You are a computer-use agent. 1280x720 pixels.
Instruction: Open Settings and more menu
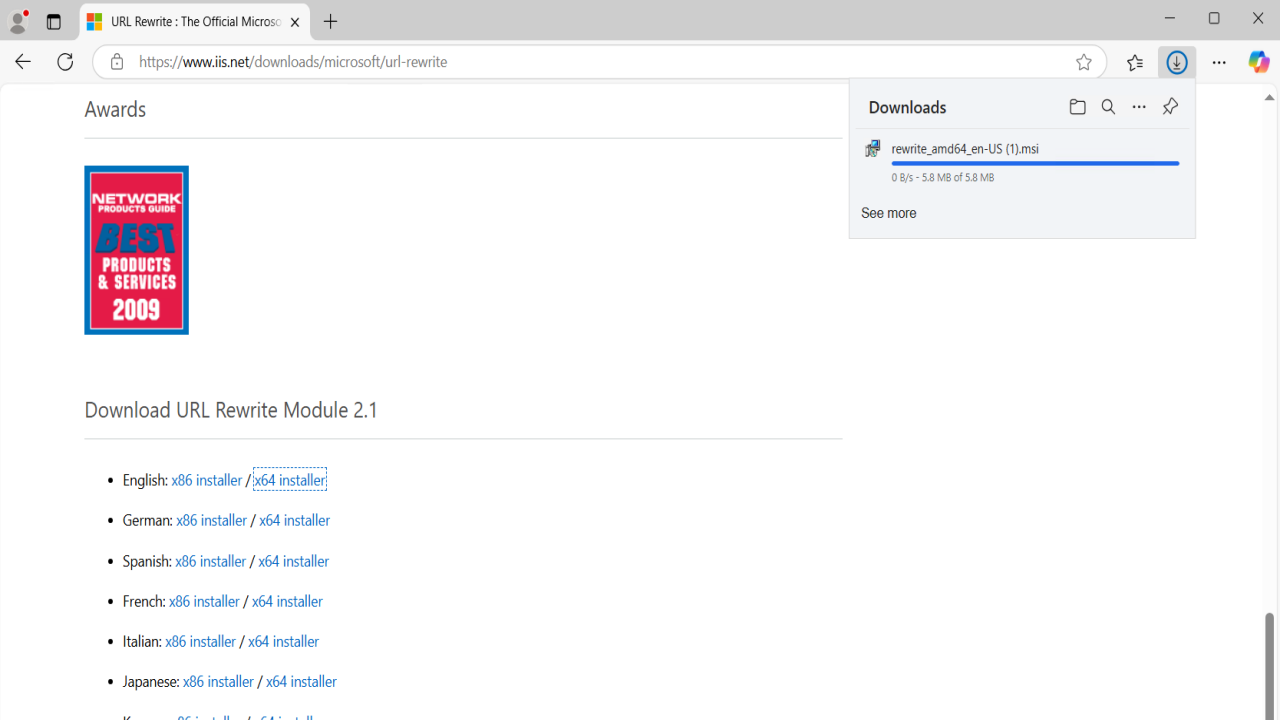point(1219,62)
